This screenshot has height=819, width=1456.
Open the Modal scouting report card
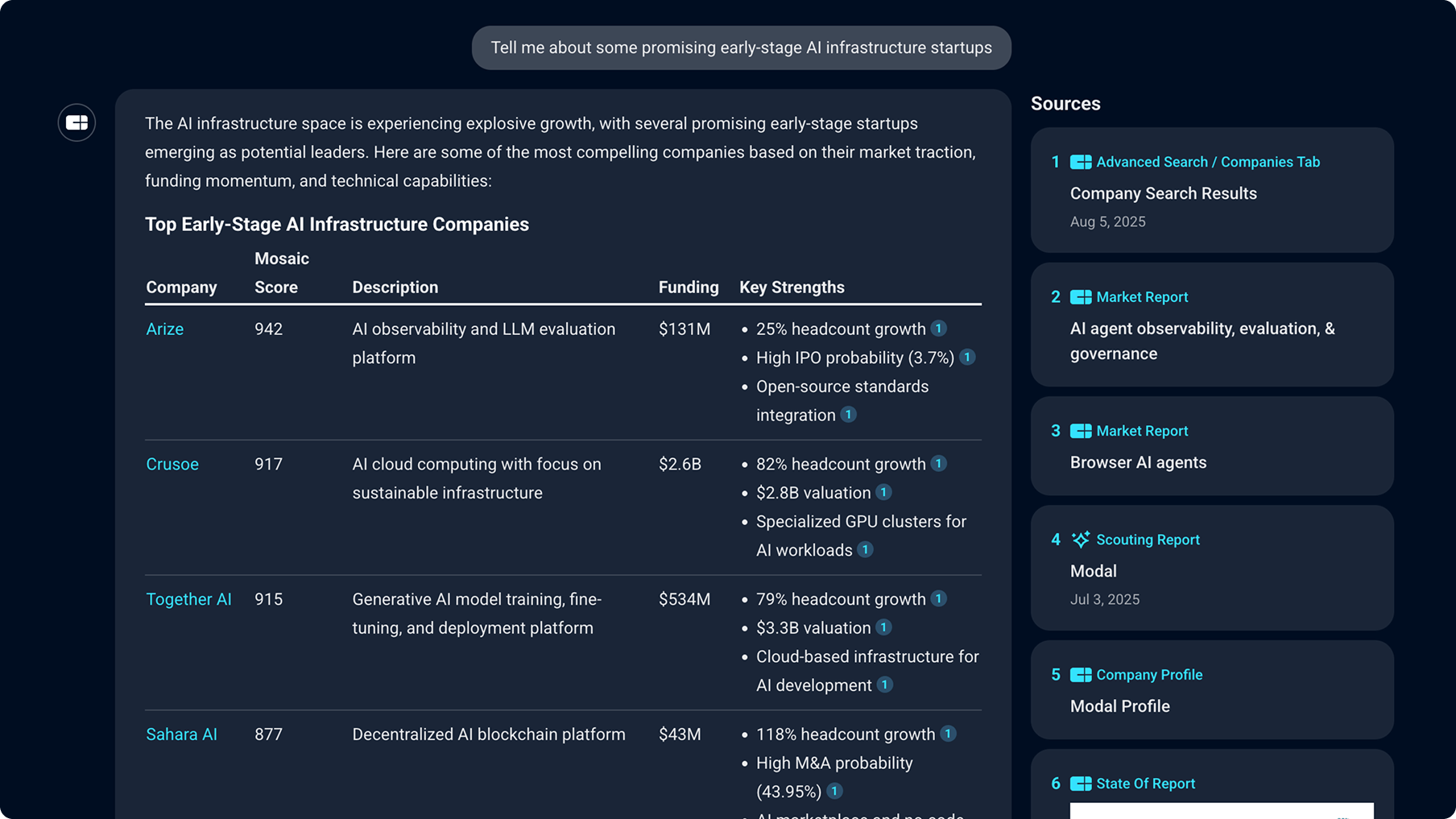coord(1211,568)
